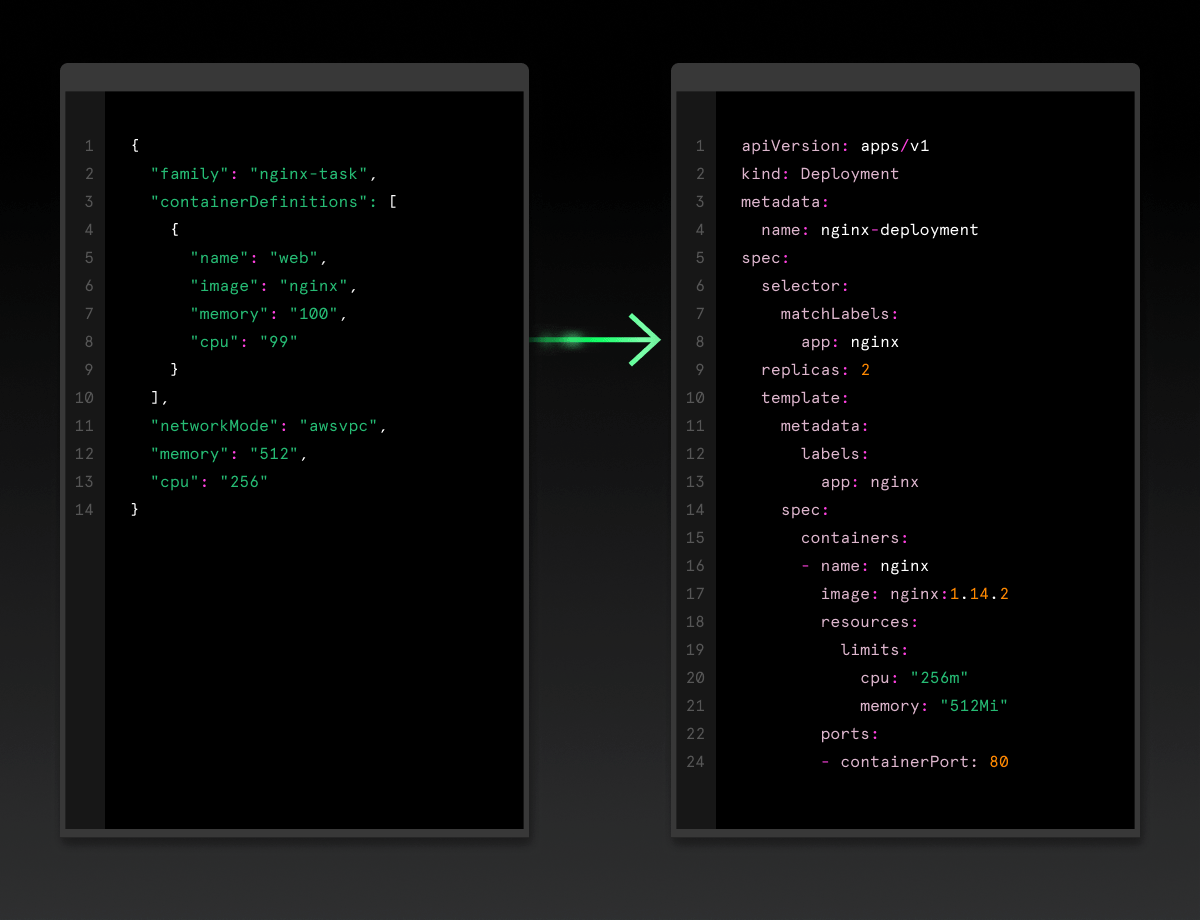1200x920 pixels.
Task: Click line number 9 in the right YAML panel
Action: click(x=700, y=370)
